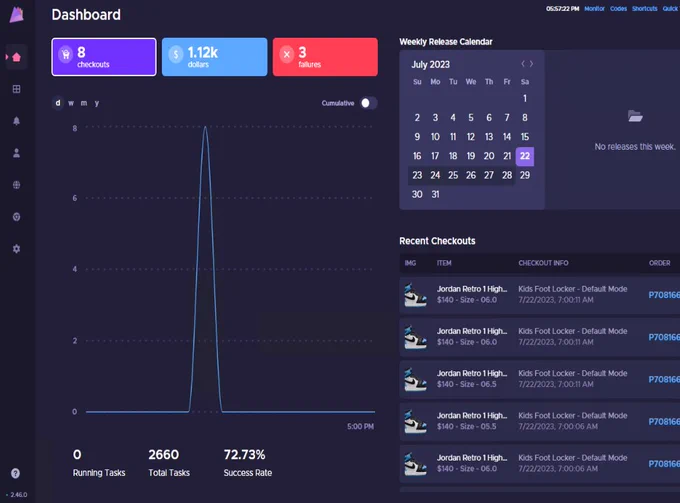This screenshot has height=503, width=680.
Task: Click sneaker thumbnail of Size 06.5 row
Action: [415, 379]
